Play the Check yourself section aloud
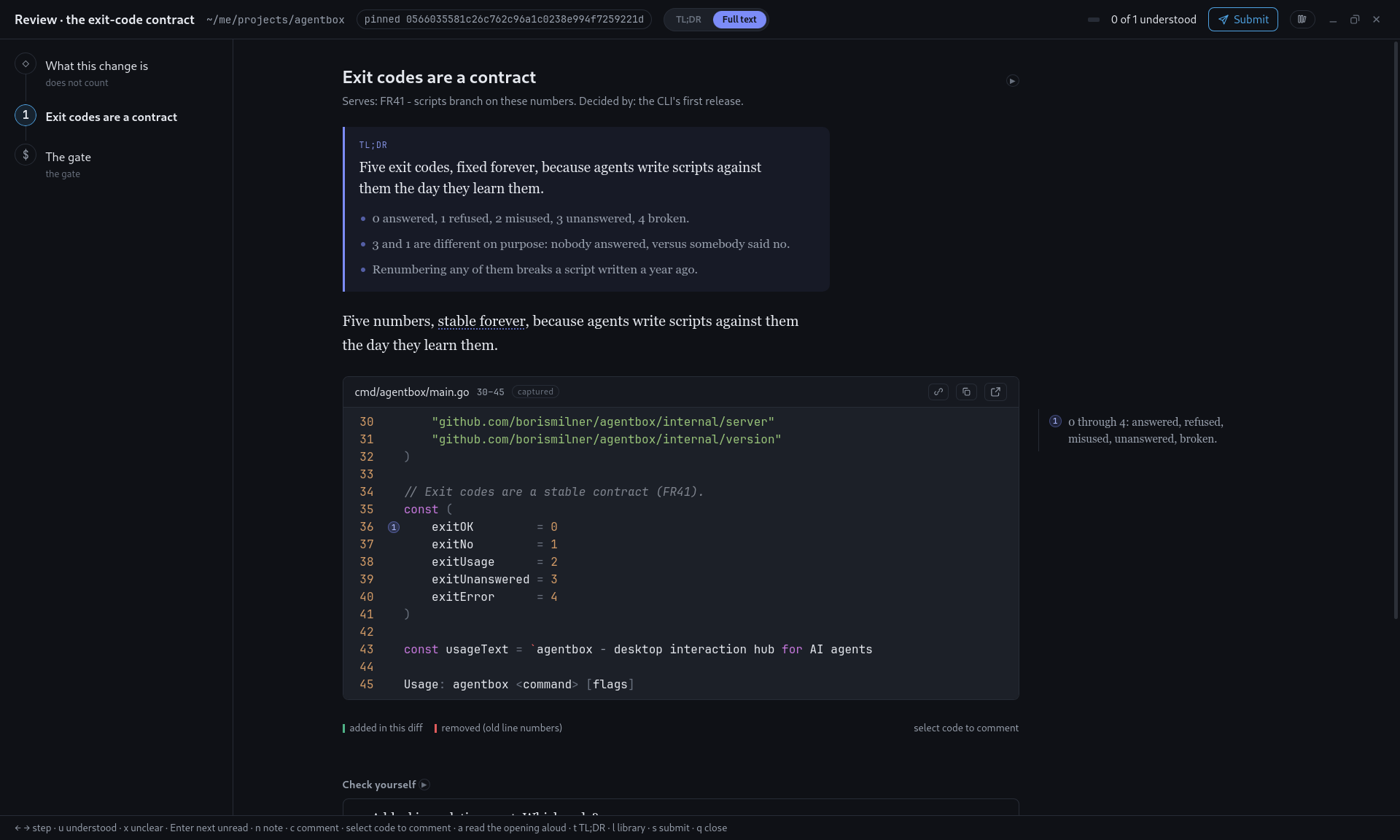 424,785
